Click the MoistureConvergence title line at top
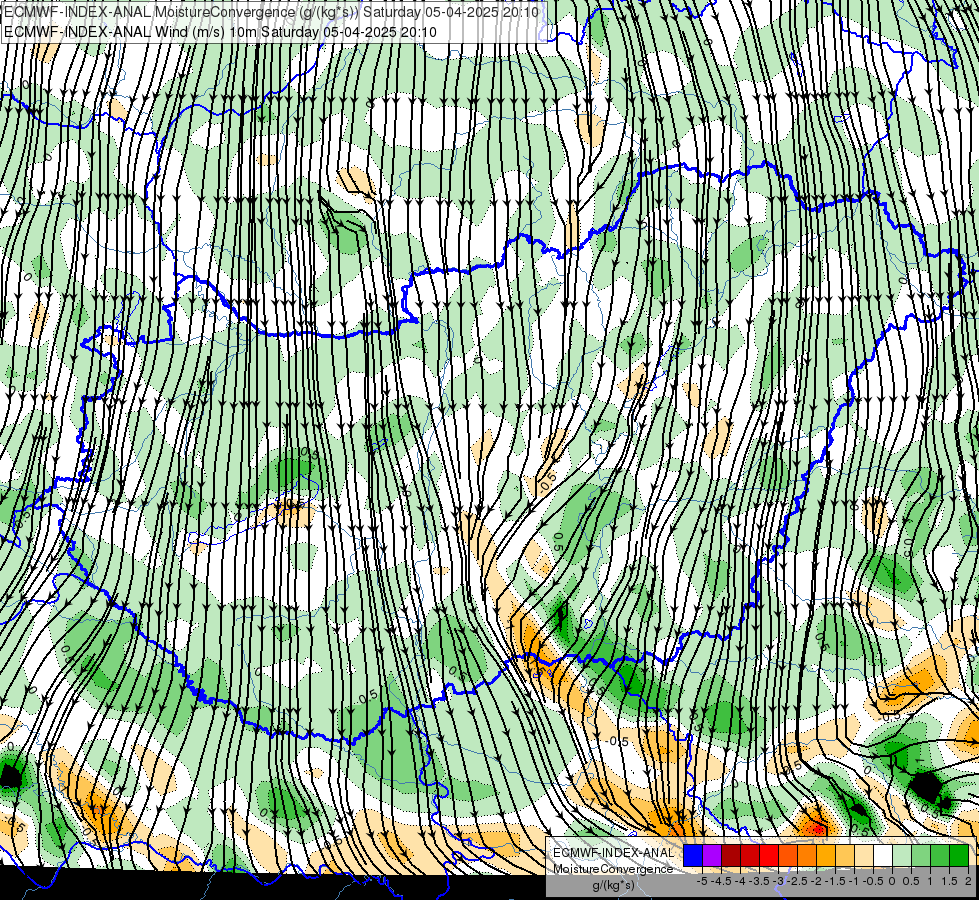This screenshot has height=900, width=979. (272, 12)
